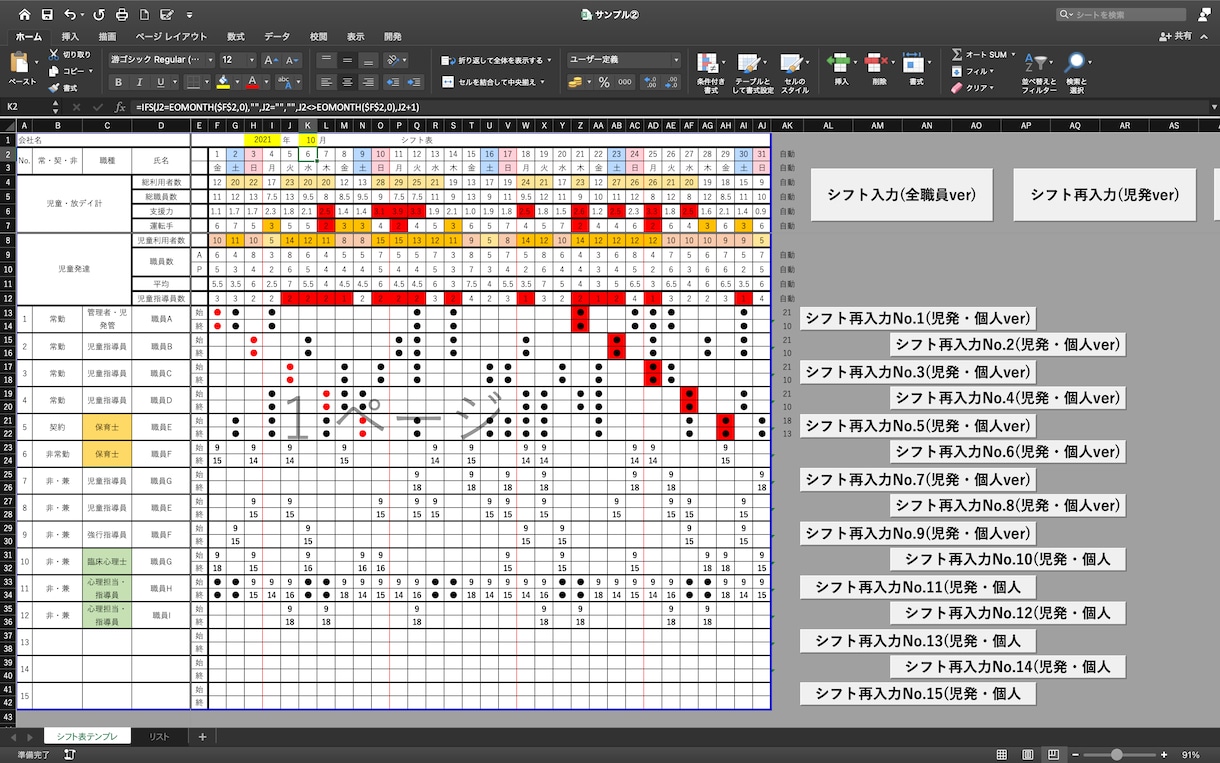This screenshot has height=763, width=1220.
Task: Switch to page layout view in status bar
Action: point(1028,754)
